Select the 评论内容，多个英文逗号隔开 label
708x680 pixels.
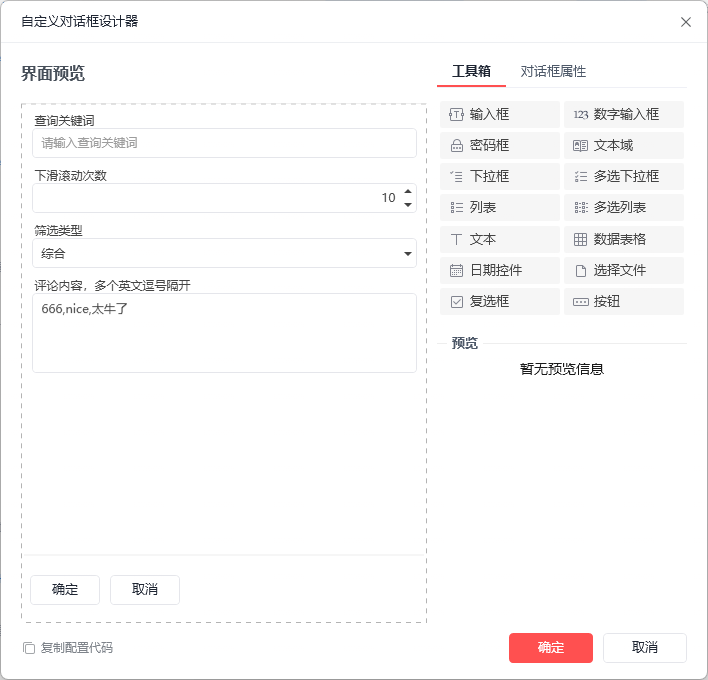tap(112, 286)
